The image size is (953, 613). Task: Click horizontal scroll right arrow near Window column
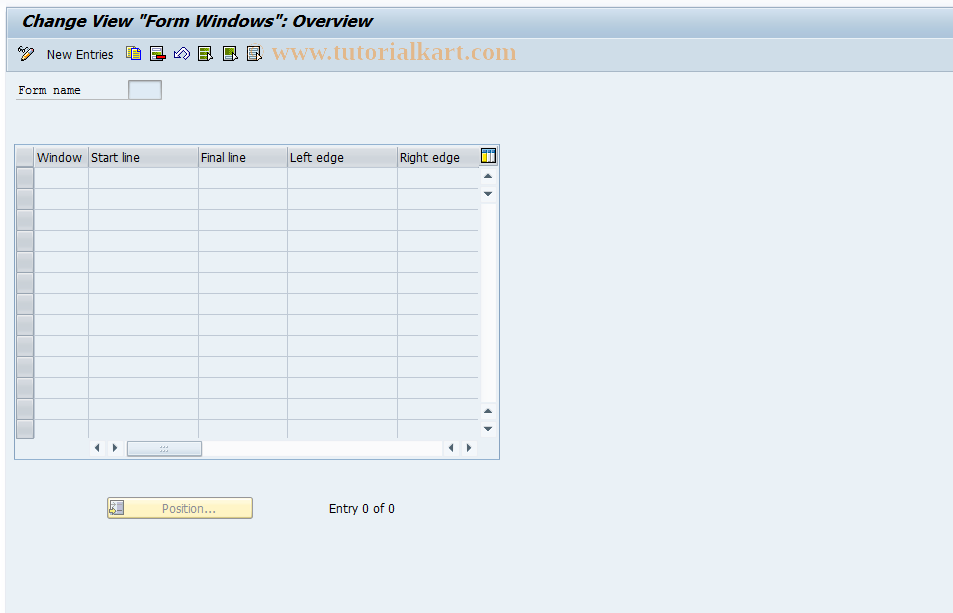pos(115,448)
